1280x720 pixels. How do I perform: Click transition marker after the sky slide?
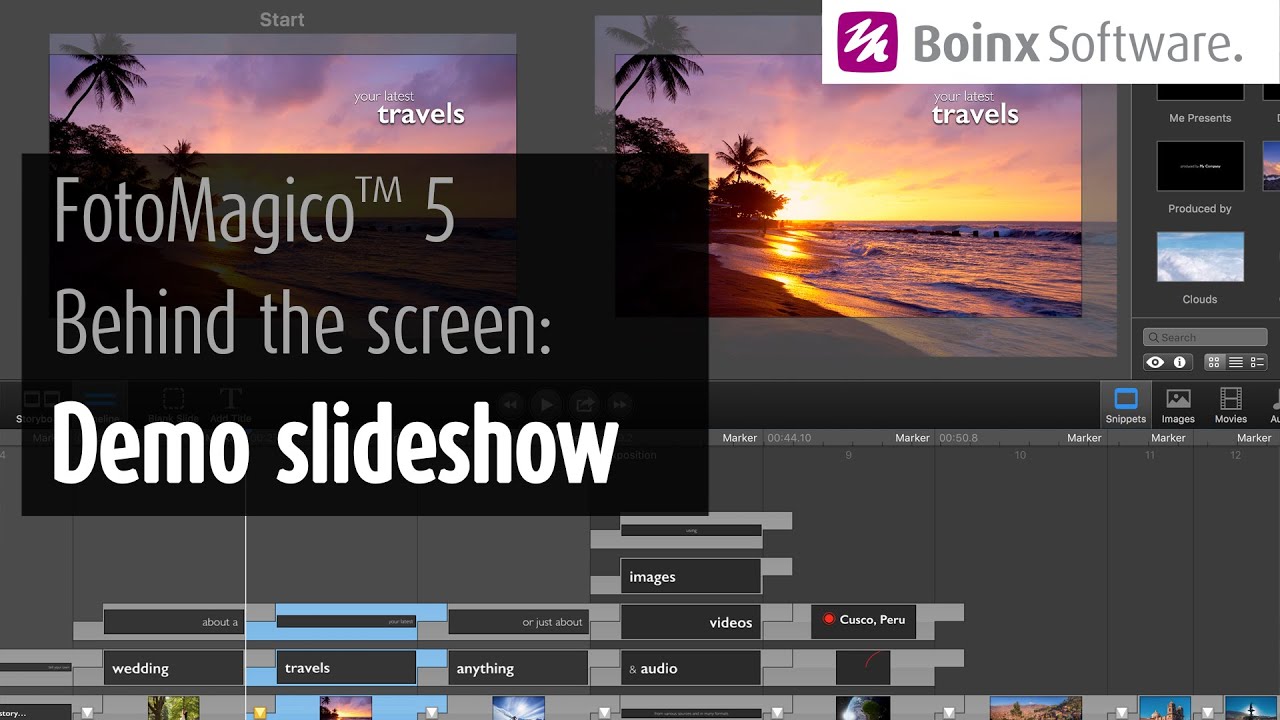[x=604, y=713]
